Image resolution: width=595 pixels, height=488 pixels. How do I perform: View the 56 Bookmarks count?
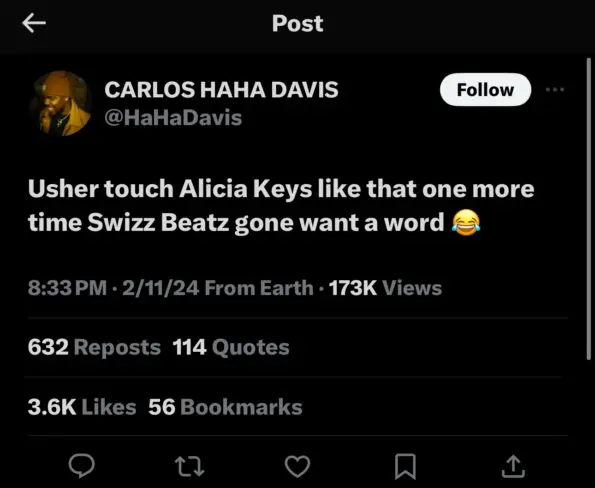(x=225, y=407)
